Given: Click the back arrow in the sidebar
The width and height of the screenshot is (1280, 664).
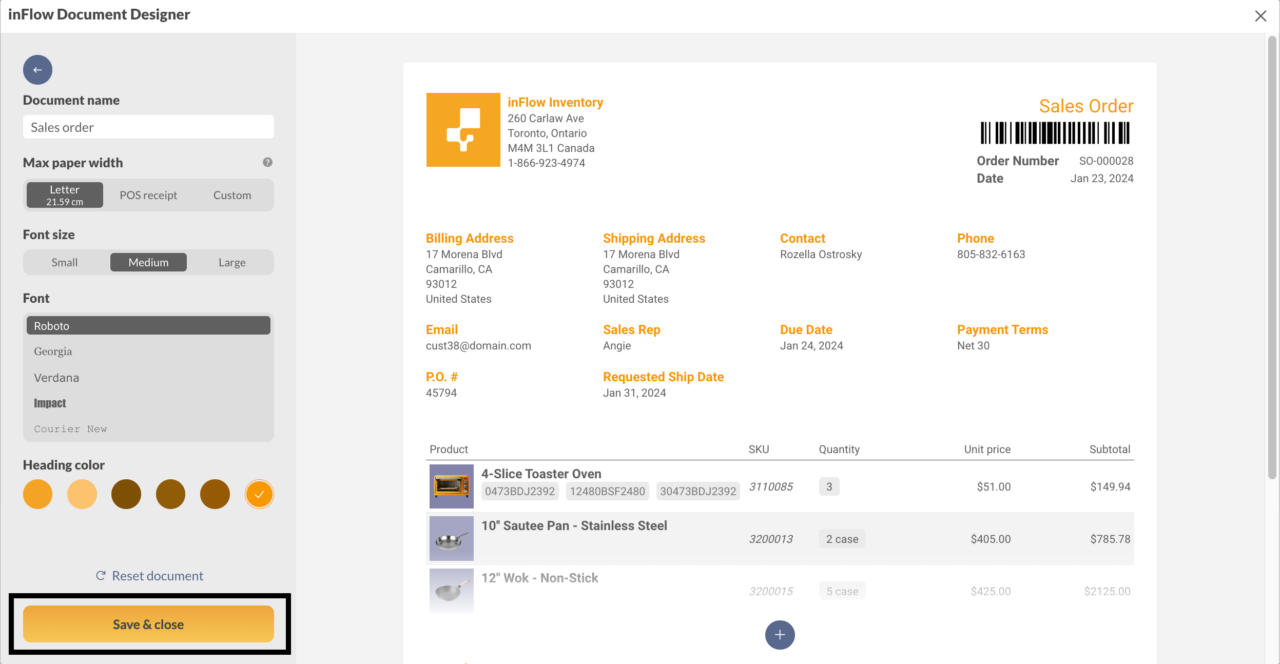Looking at the screenshot, I should (x=37, y=69).
